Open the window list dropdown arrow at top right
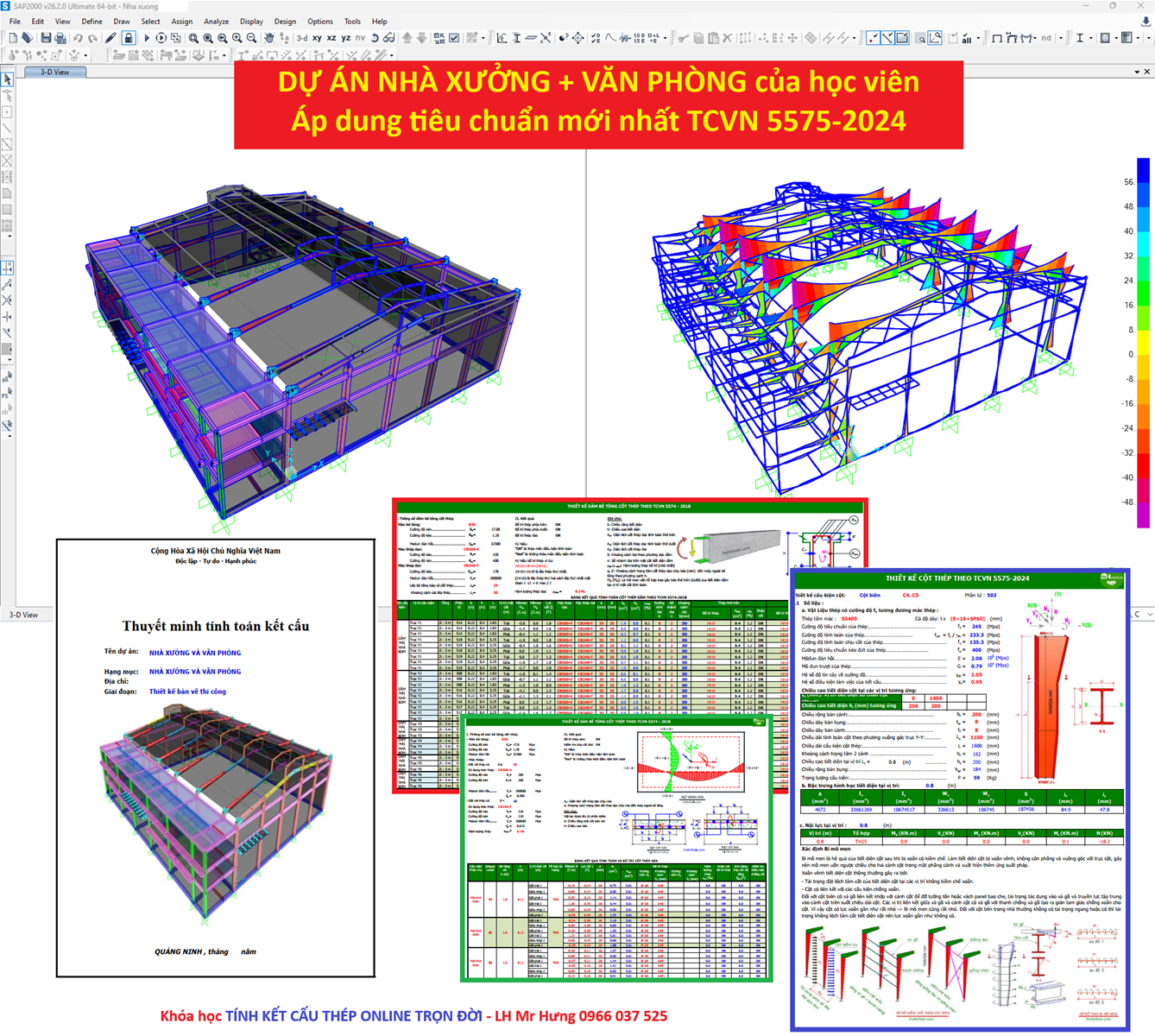The width and height of the screenshot is (1155, 1036). tap(1136, 73)
